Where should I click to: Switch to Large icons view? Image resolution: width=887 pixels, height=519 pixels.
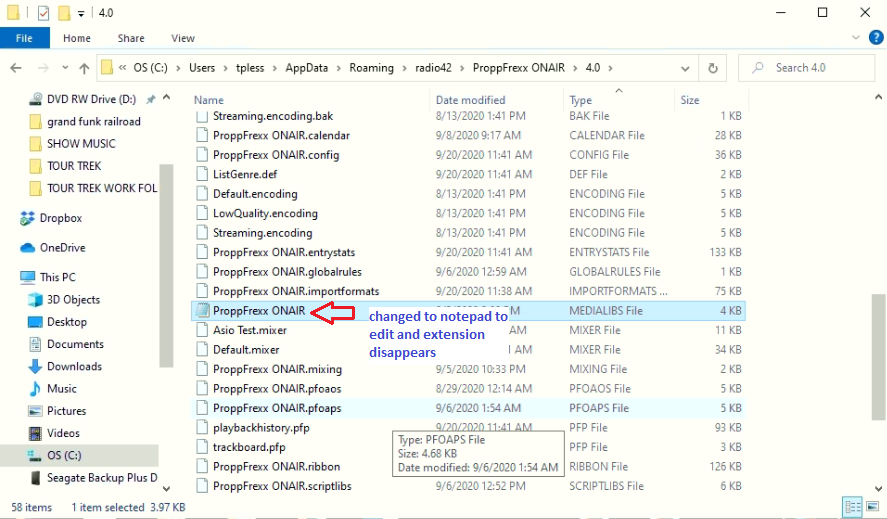pos(873,507)
